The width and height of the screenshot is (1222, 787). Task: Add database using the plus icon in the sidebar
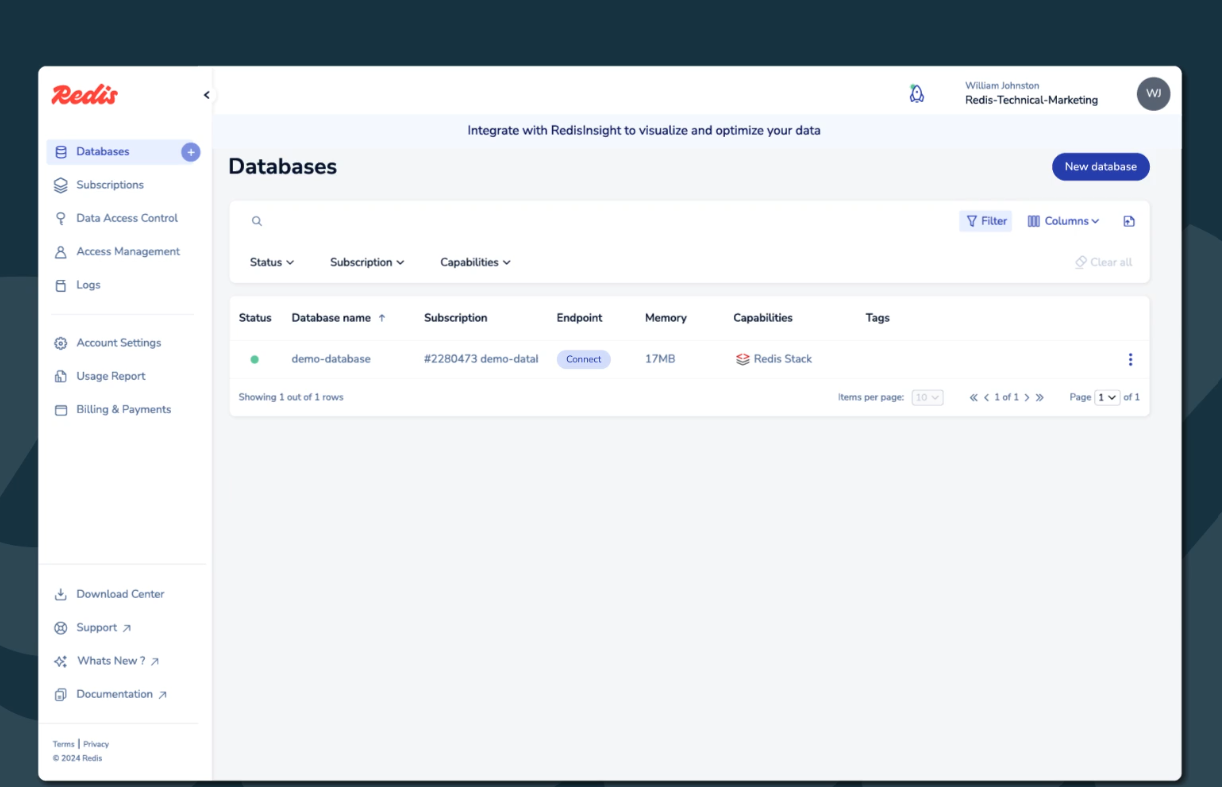coord(190,152)
